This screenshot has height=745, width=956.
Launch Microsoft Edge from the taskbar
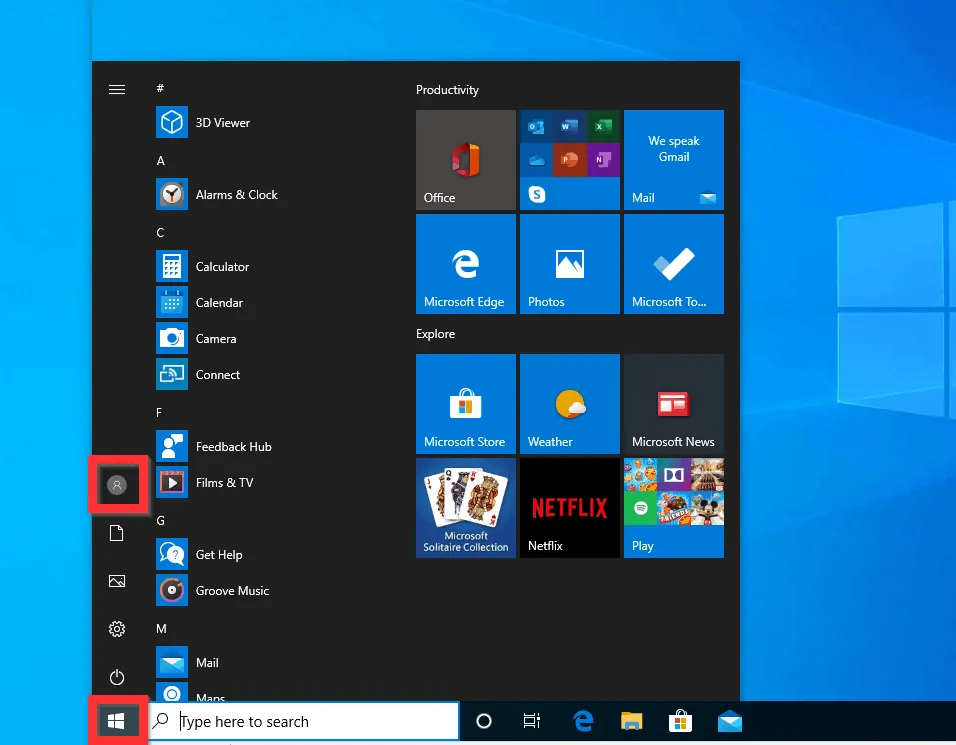click(582, 720)
